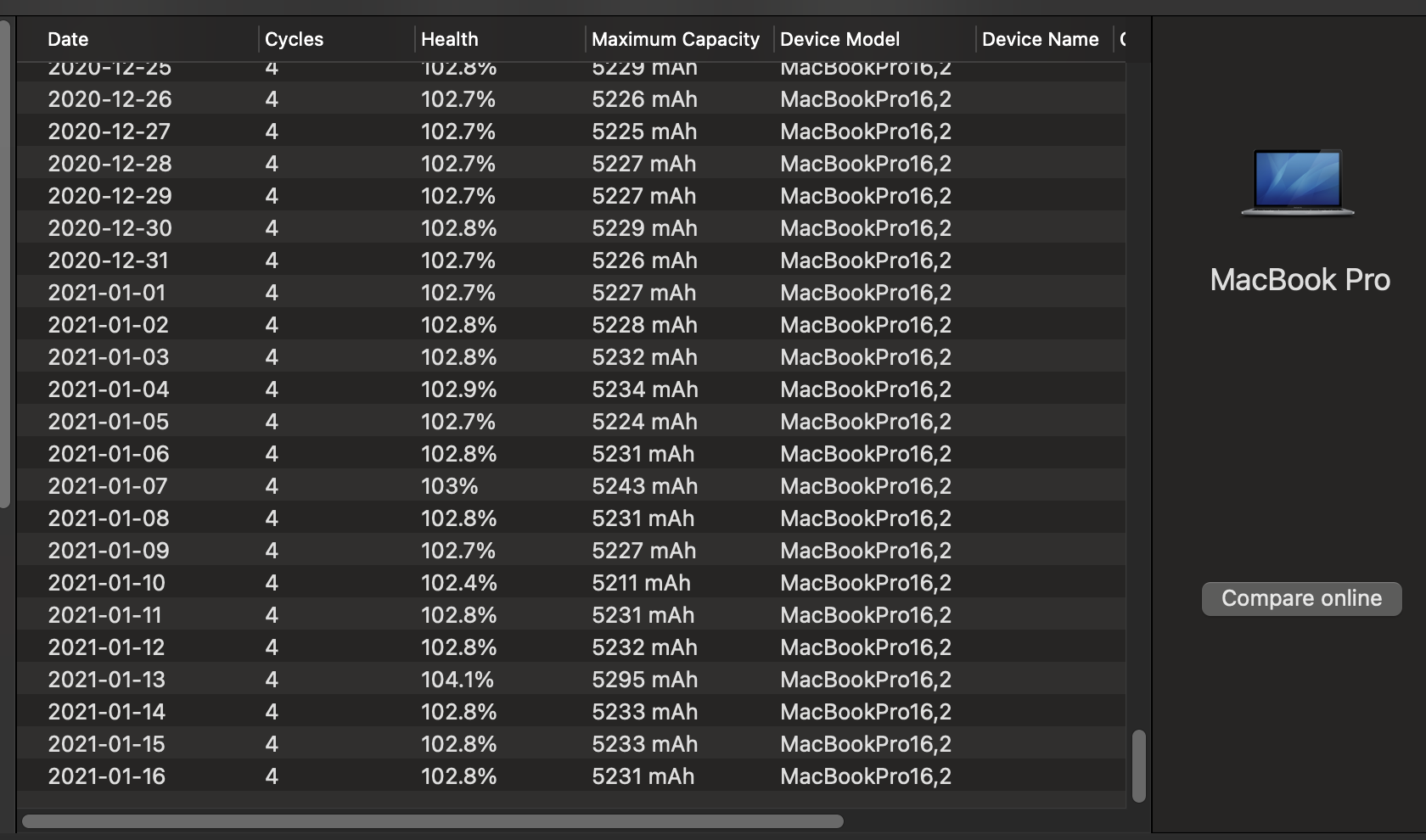This screenshot has height=840, width=1426.
Task: Click the table's horizontal scrollbar thumb
Action: tap(433, 821)
